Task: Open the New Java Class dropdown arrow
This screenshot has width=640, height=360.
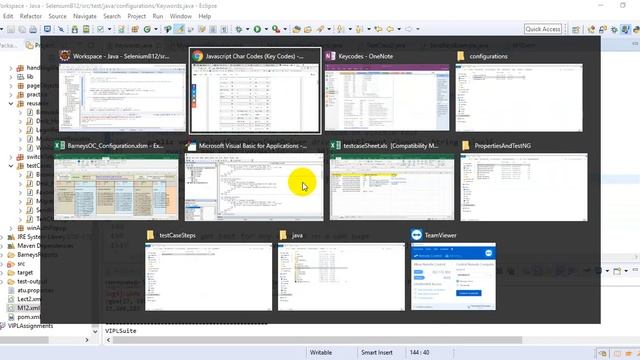Action: click(x=156, y=29)
